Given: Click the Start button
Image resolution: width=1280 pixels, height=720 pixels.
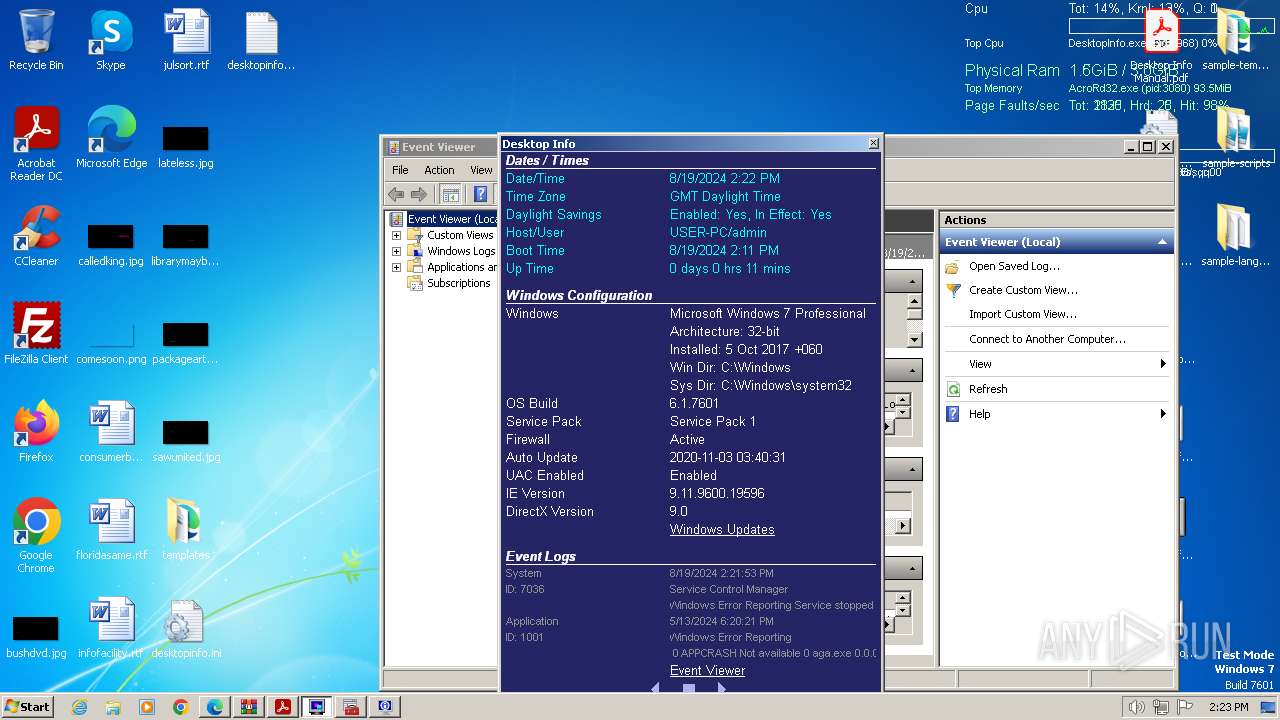Looking at the screenshot, I should (x=28, y=707).
